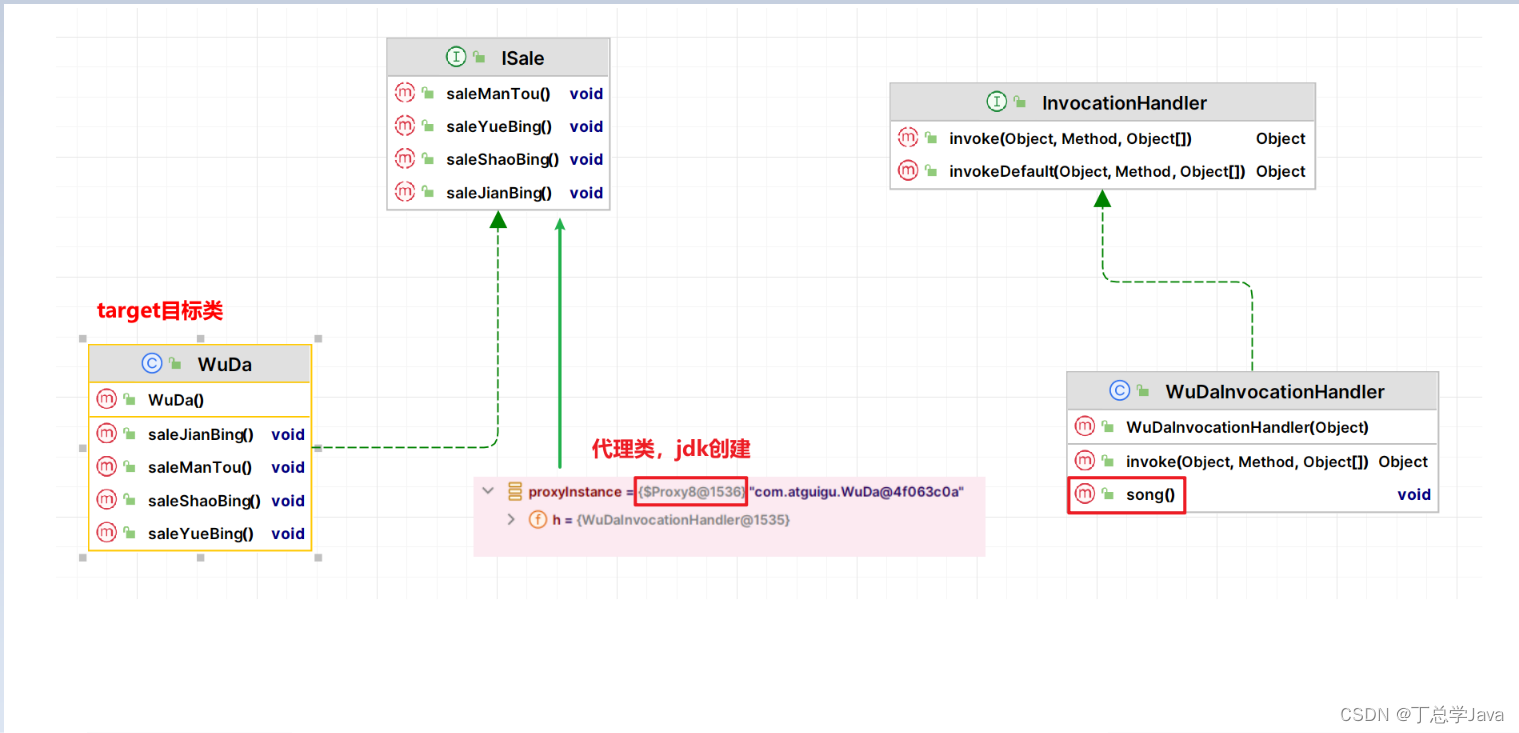Select the WuDa title in class header
Screen dimensions: 1519x733
point(225,364)
